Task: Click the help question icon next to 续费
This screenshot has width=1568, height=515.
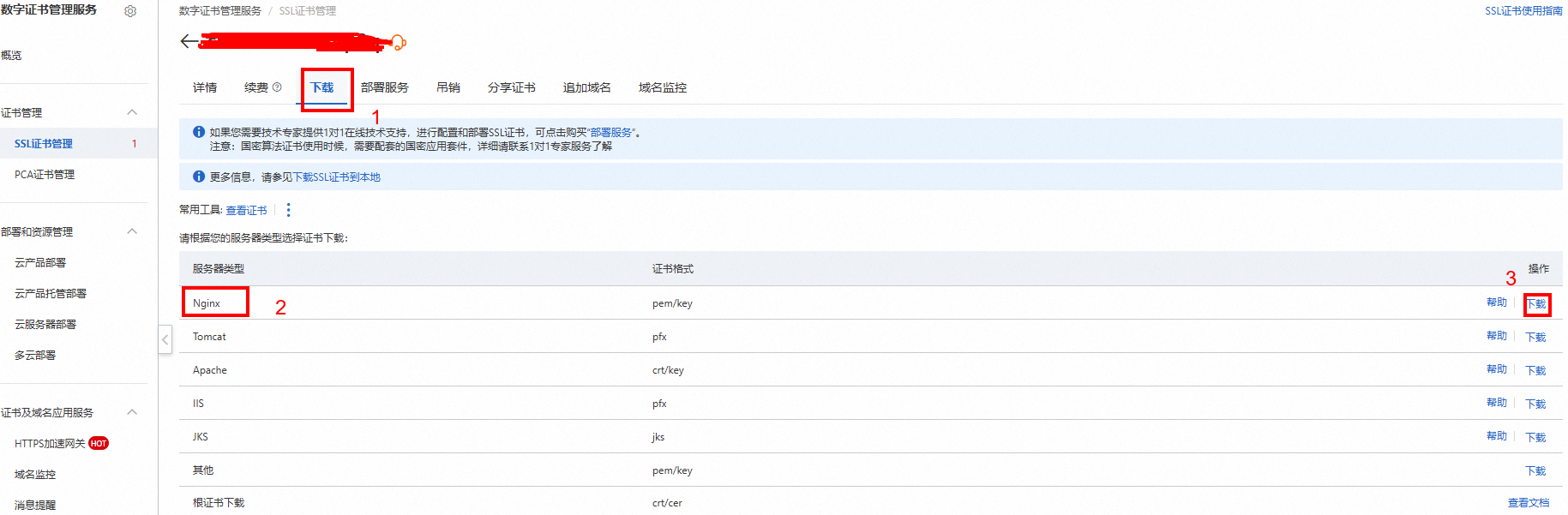Action: (277, 87)
